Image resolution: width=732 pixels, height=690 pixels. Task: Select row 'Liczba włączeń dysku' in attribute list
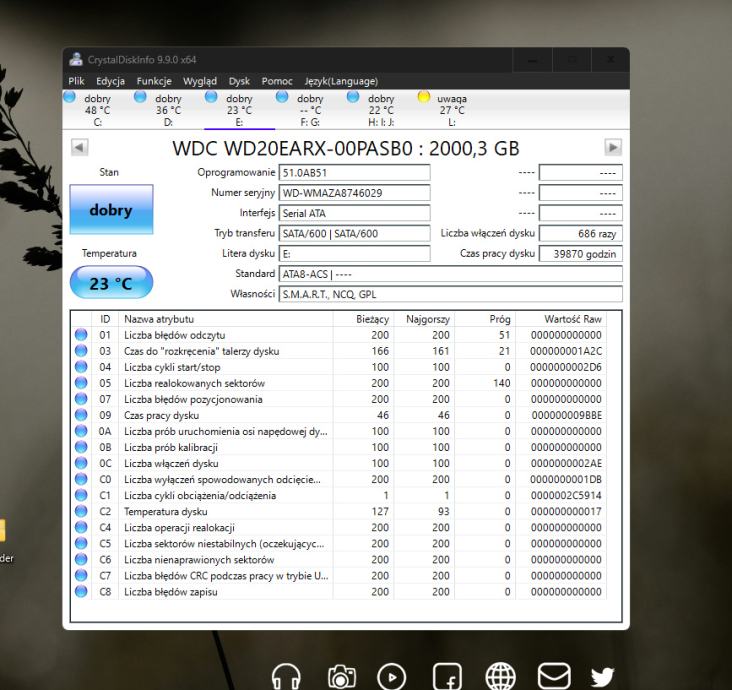pyautogui.click(x=338, y=463)
